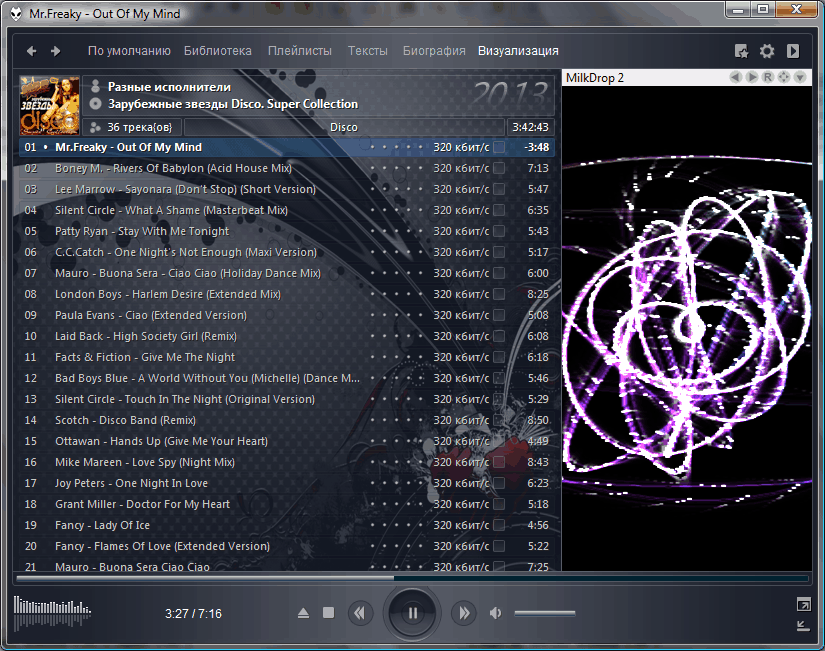Screen dimensions: 825x651
Task: Click the 3:27 / 7:16 time display
Action: [x=193, y=614]
